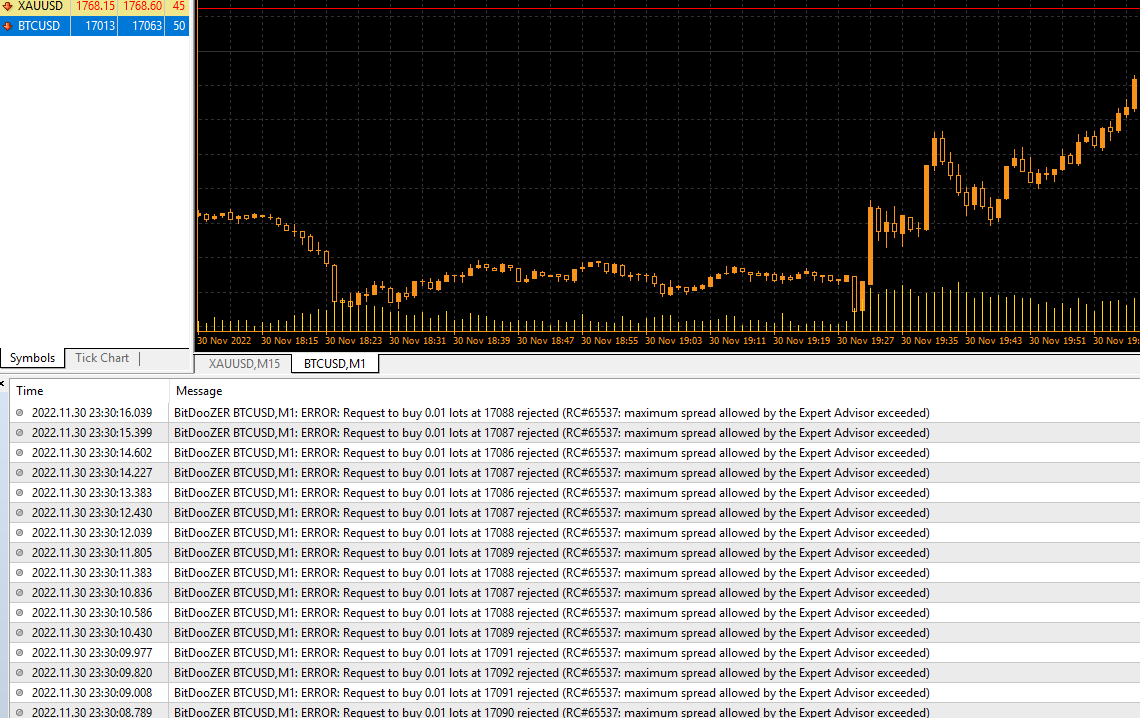Screen dimensions: 1140x718
Task: Close the terminal log panel
Action: 3,383
